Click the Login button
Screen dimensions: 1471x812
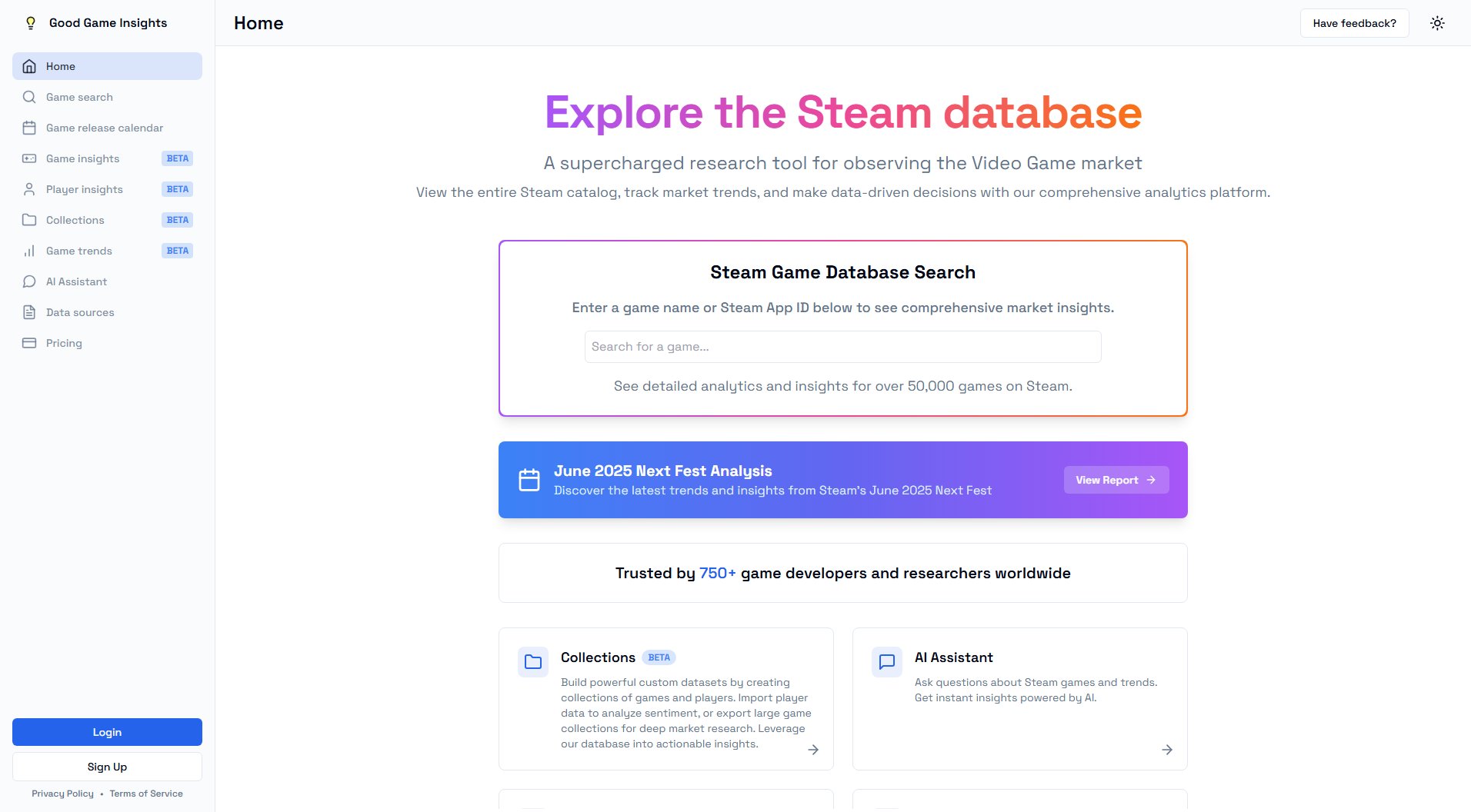[107, 732]
